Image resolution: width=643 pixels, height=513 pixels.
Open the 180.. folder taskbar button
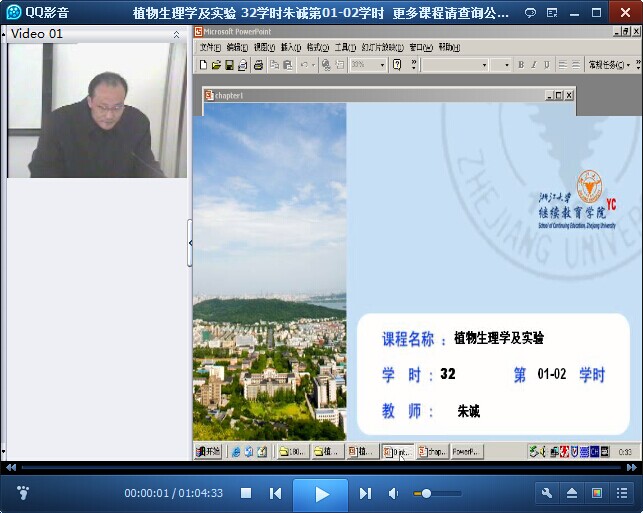[x=293, y=451]
